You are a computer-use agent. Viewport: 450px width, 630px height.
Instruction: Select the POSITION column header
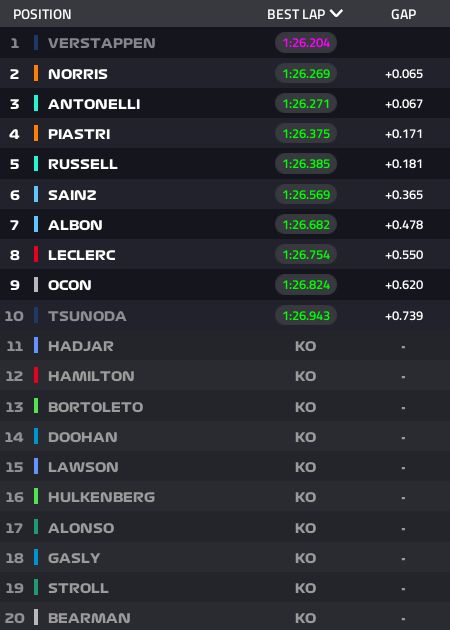(x=42, y=14)
